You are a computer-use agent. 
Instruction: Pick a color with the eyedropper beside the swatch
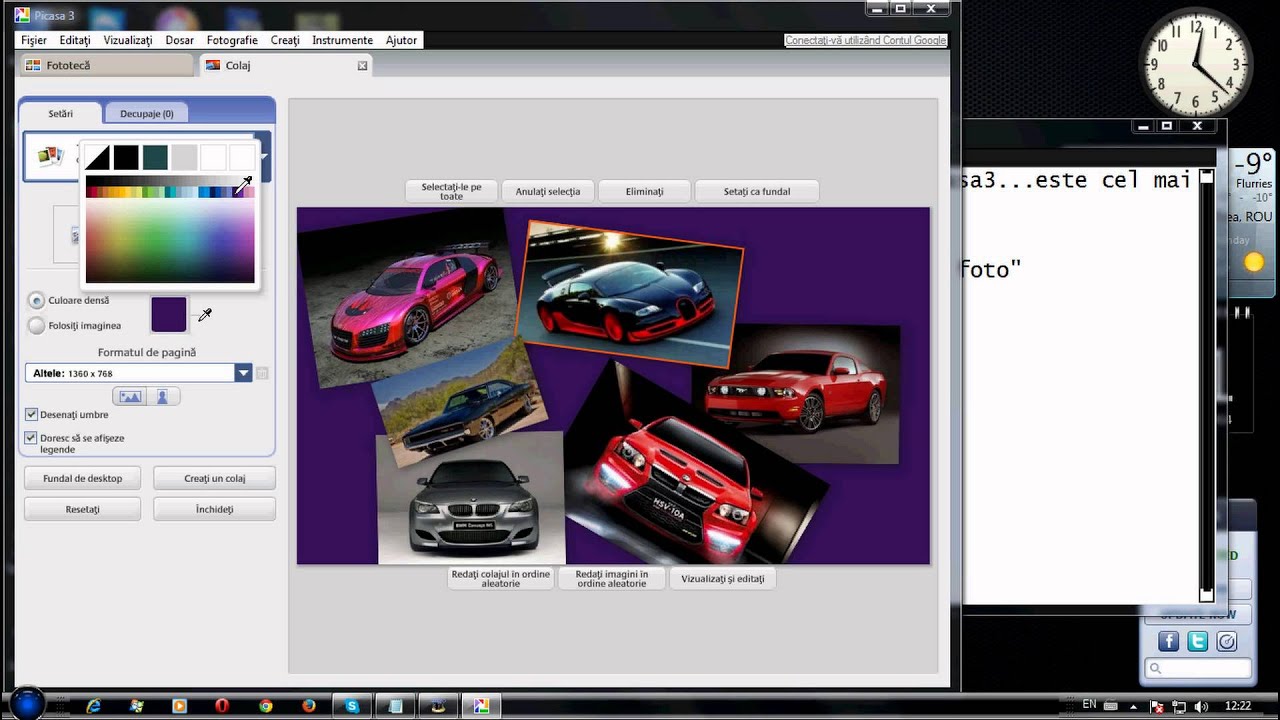point(205,315)
